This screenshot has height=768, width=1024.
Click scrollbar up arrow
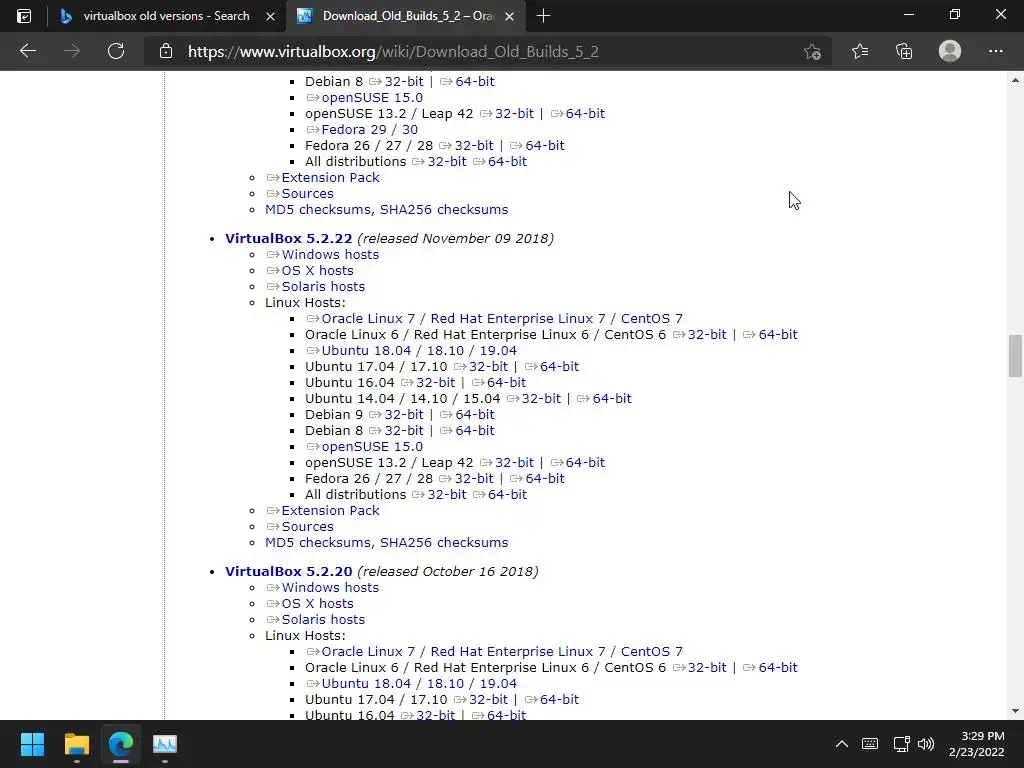point(1015,80)
